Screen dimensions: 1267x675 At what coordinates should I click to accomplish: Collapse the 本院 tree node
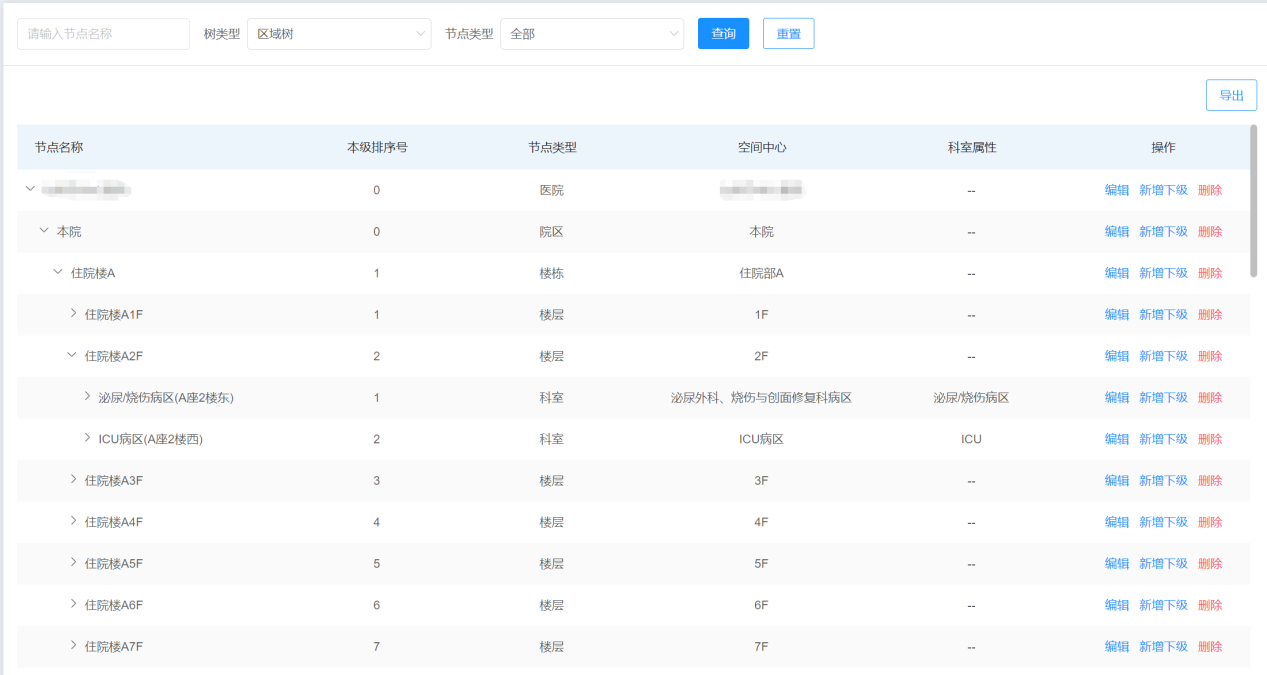click(x=43, y=230)
